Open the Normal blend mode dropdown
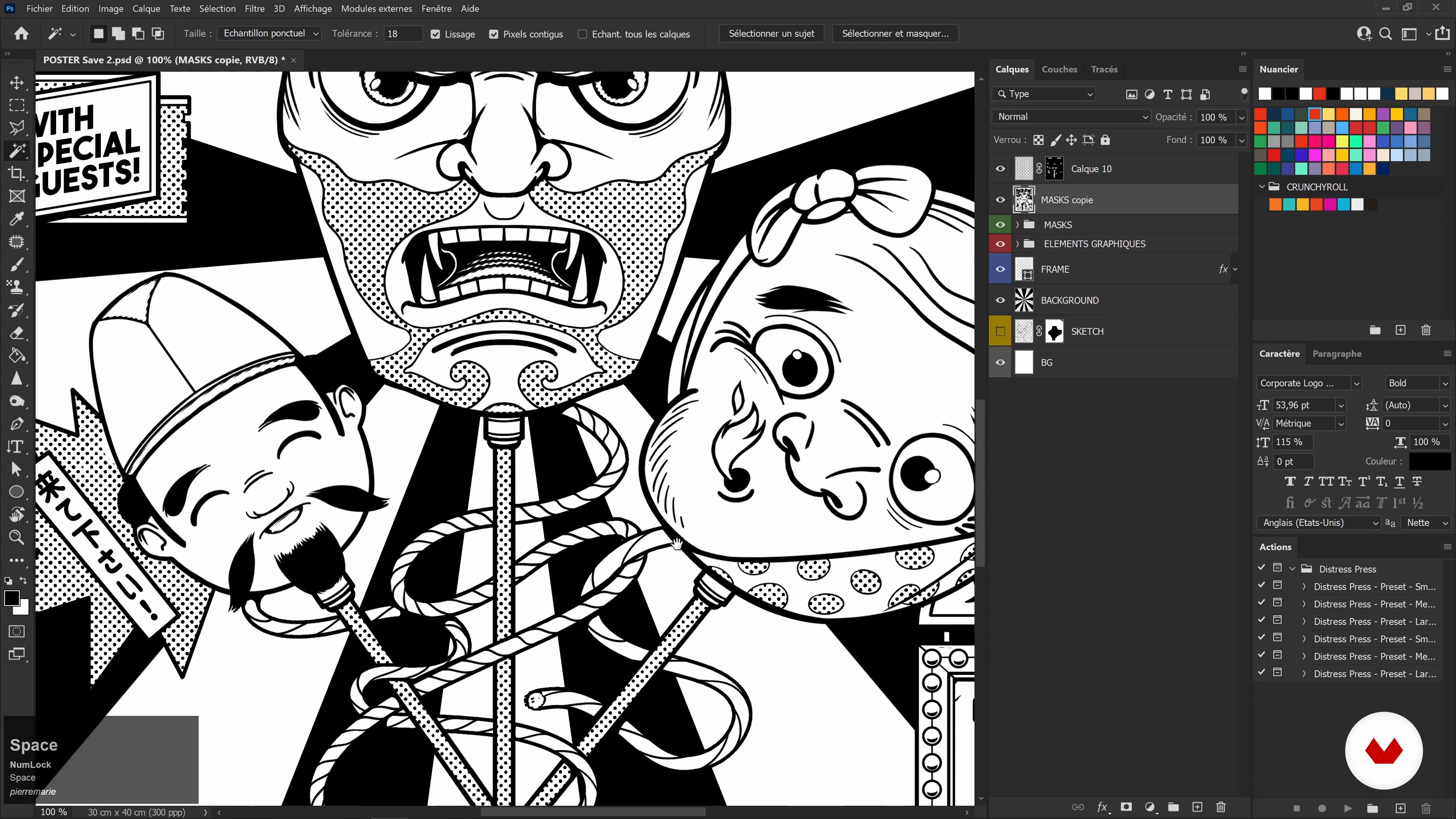Screen dimensions: 1456x819 point(1072,116)
